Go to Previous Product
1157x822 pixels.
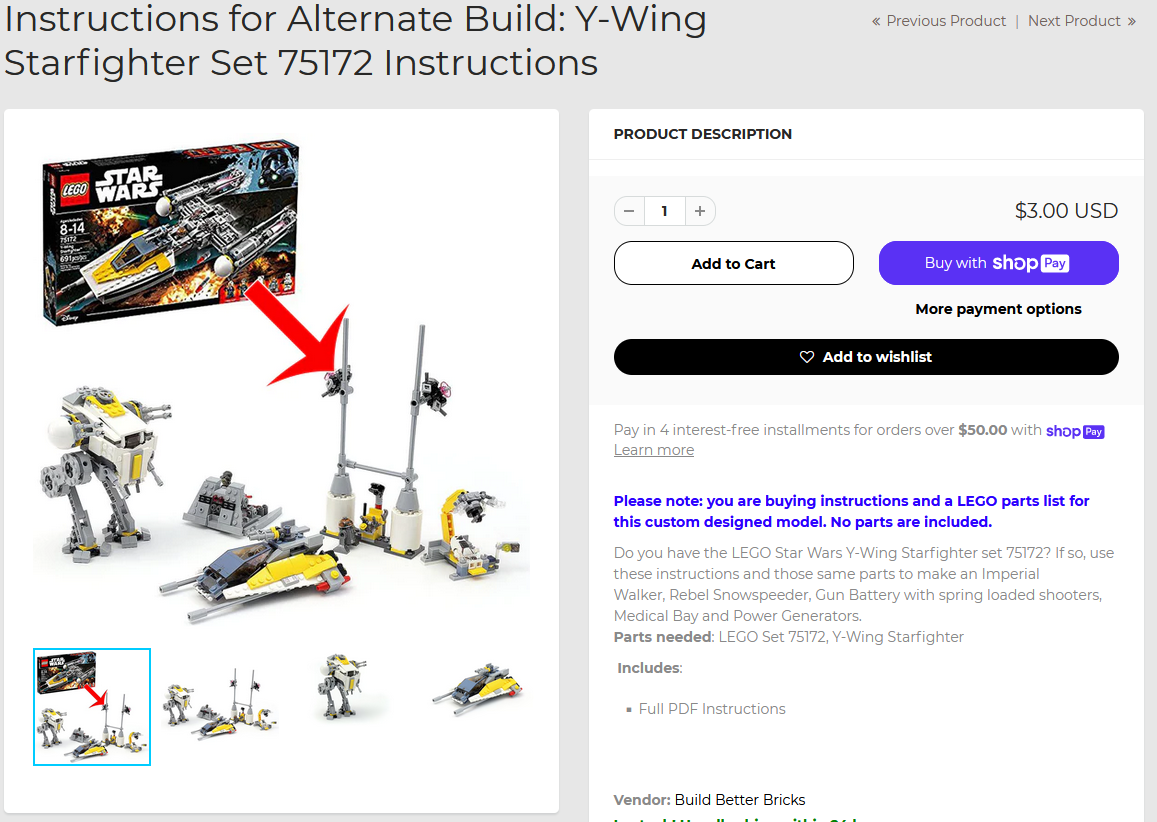[939, 21]
